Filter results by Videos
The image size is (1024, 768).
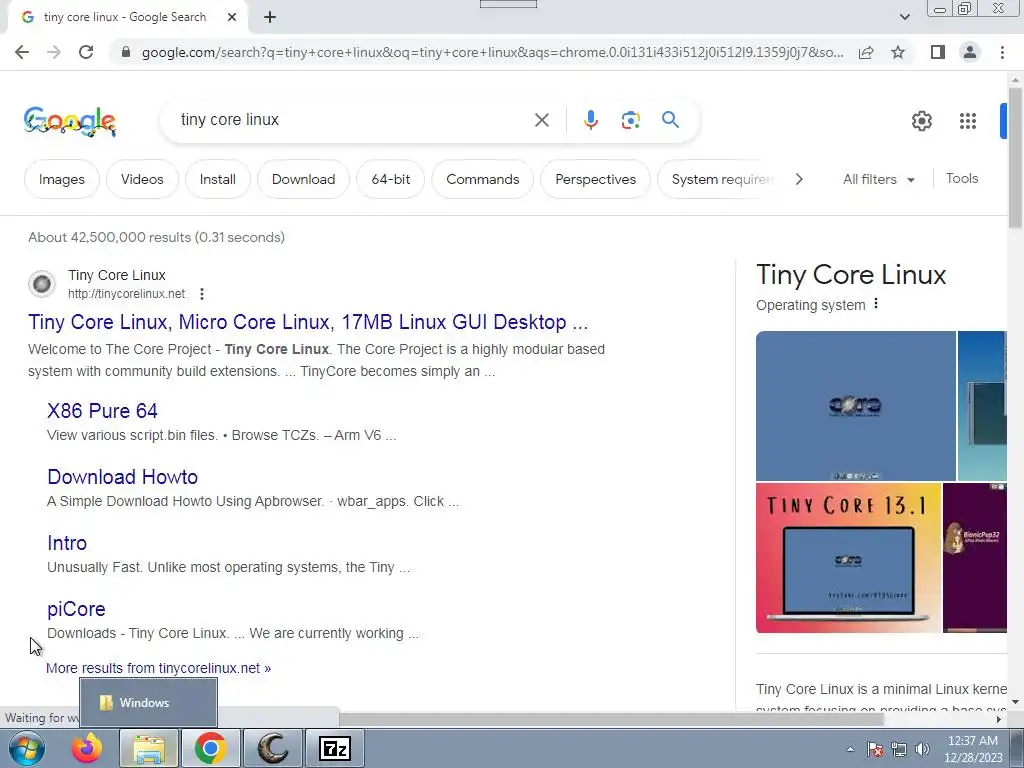[142, 179]
